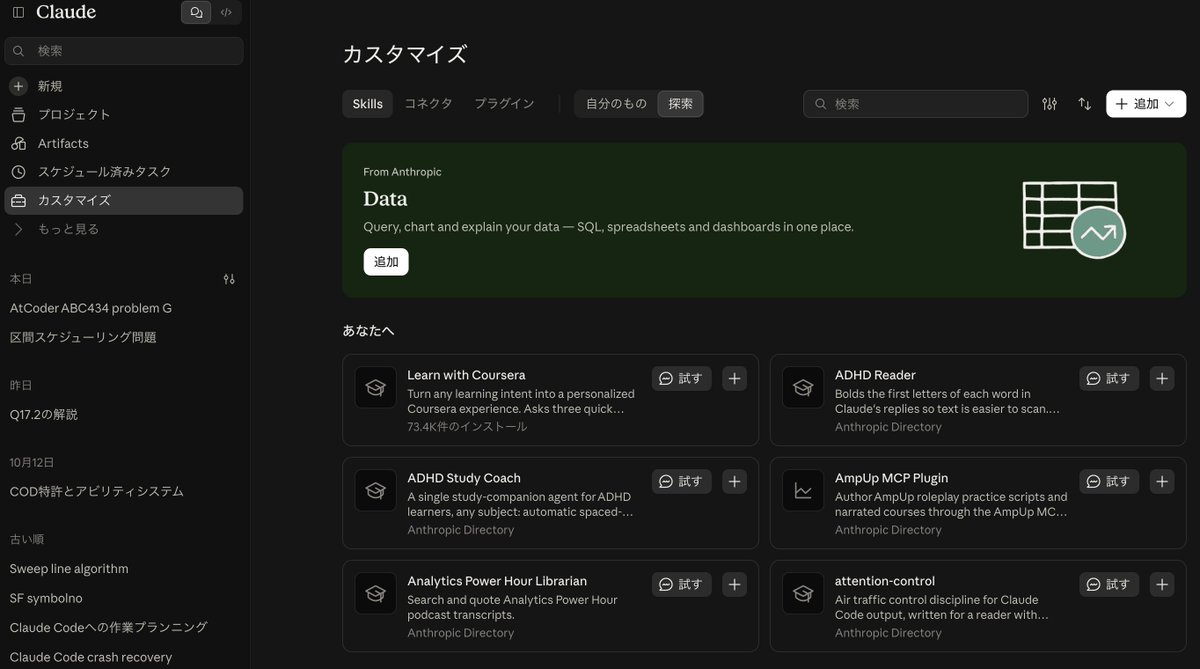The height and width of the screenshot is (669, 1200).
Task: Add Analytics Power Hour Librarian with plus
Action: pos(734,585)
